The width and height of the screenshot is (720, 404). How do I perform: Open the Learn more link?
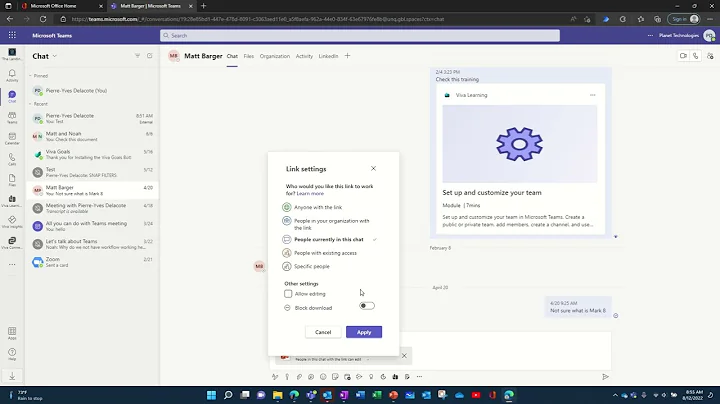coord(310,193)
